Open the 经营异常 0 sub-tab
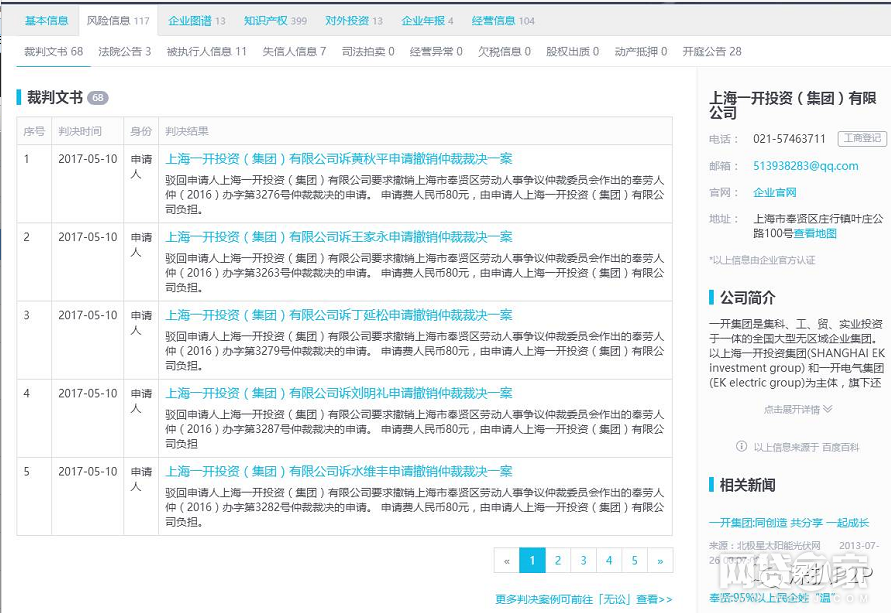 (436, 52)
